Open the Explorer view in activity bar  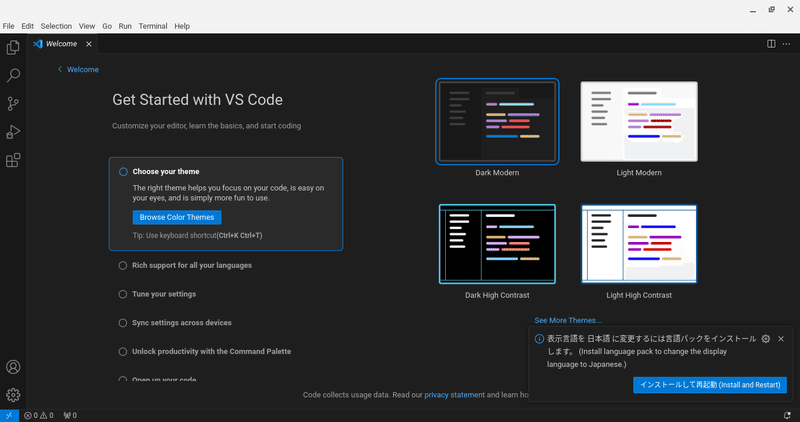tap(13, 47)
